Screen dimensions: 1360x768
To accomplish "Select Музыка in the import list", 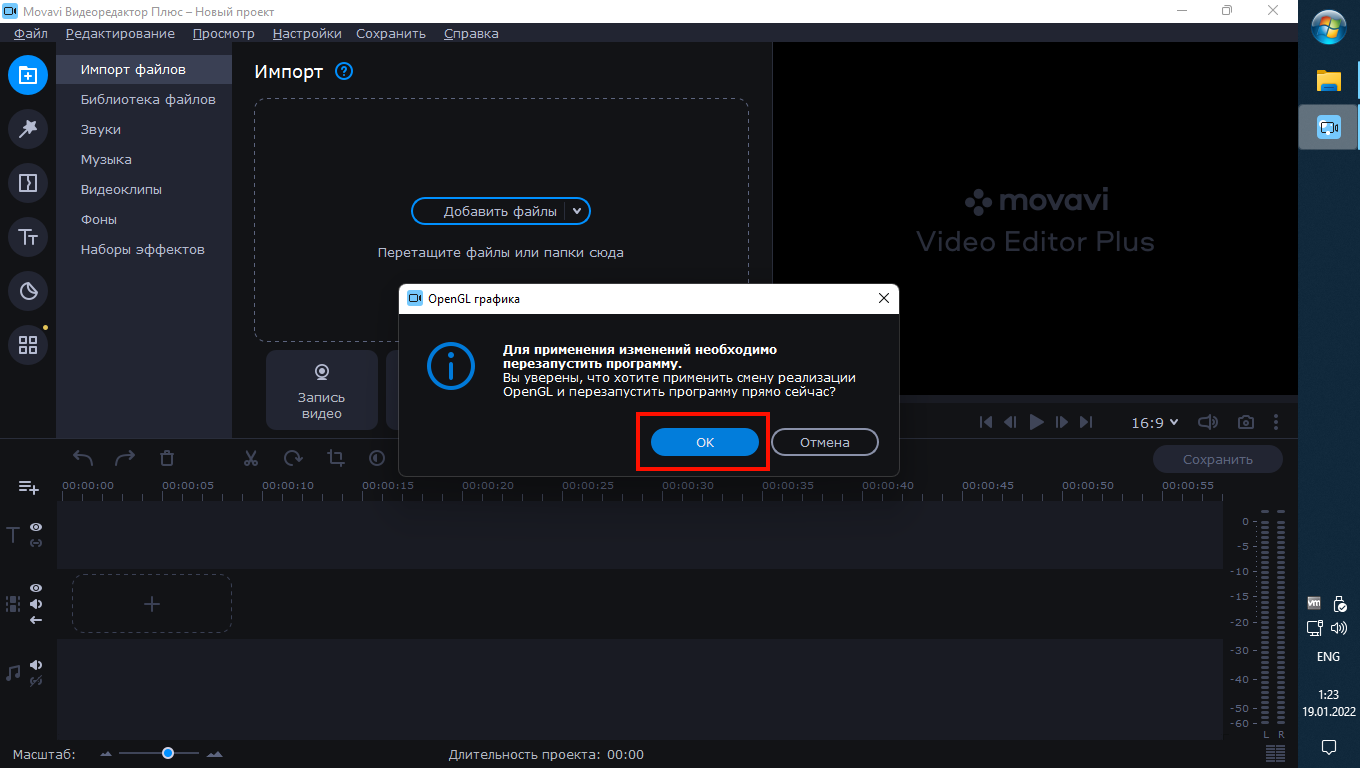I will (106, 159).
